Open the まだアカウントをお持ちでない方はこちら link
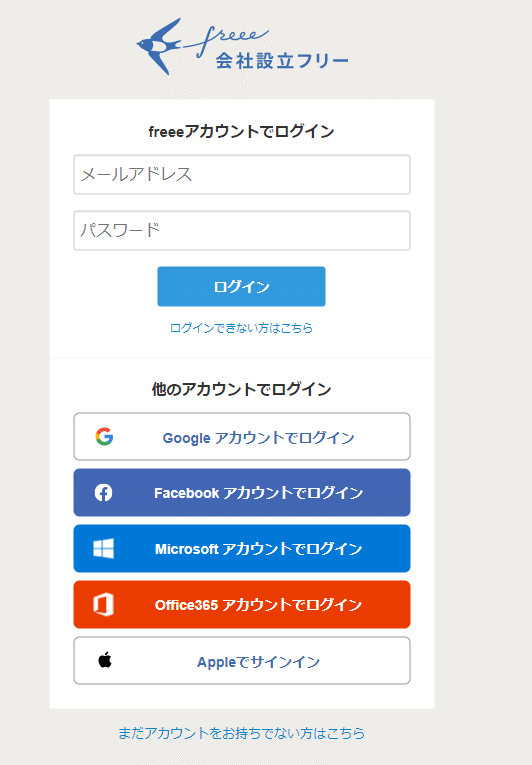Viewport: 532px width, 765px height. 241,733
